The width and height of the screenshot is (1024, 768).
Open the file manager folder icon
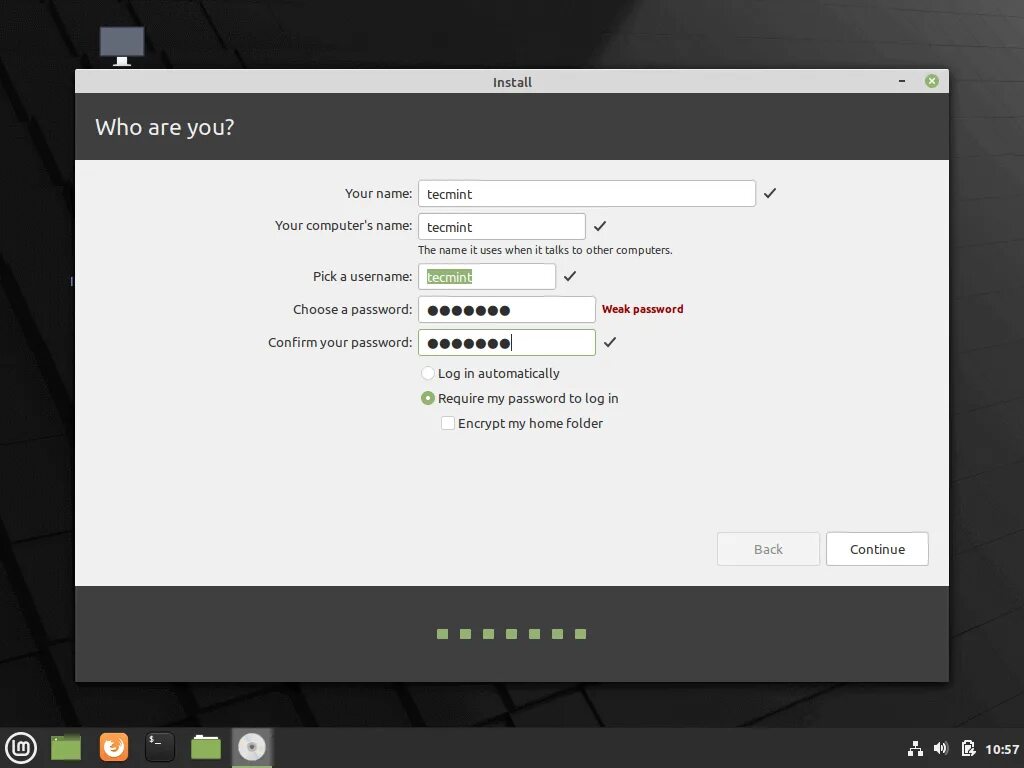[x=206, y=748]
